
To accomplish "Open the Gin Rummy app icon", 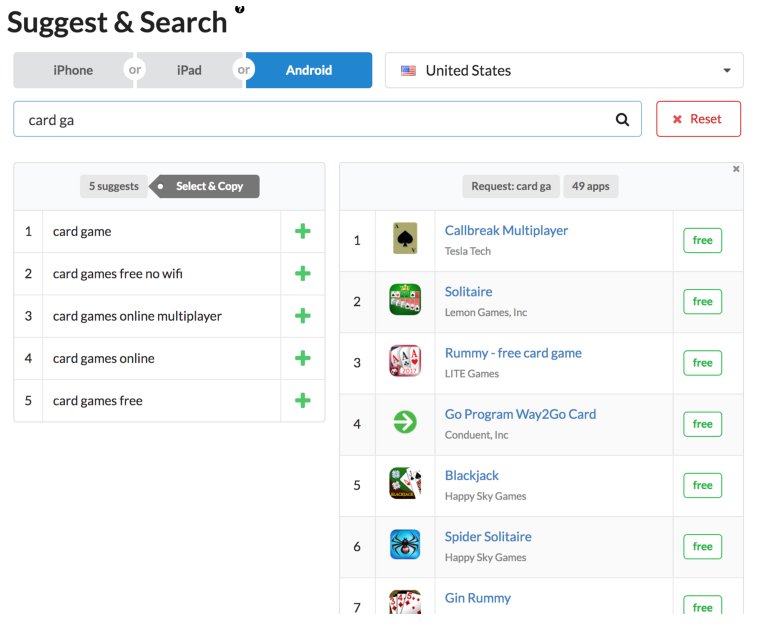I will coord(405,602).
